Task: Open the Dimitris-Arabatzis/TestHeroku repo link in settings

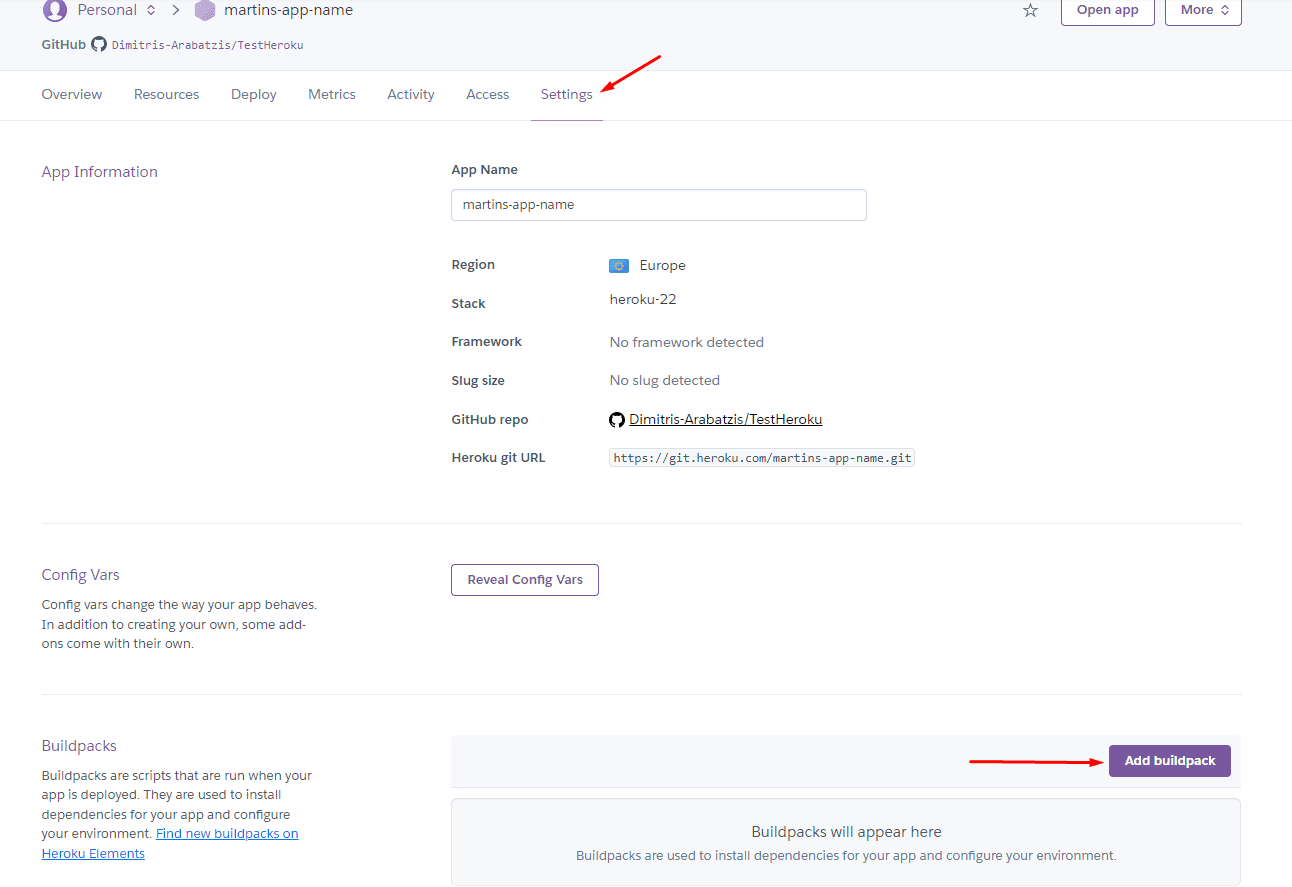Action: point(725,419)
